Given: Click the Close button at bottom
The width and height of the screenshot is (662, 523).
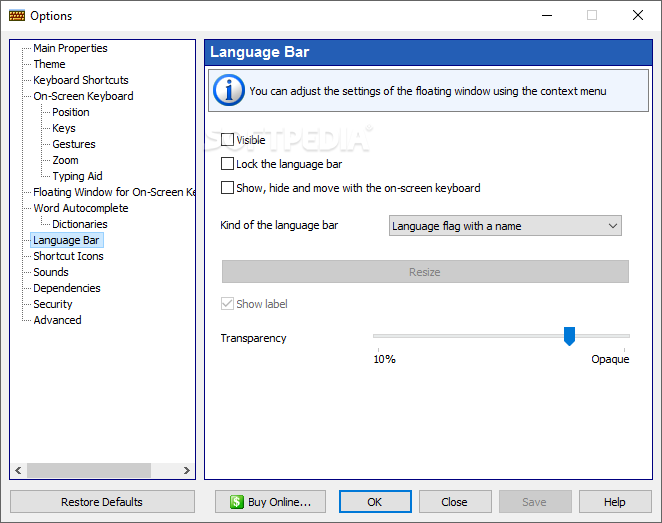Looking at the screenshot, I should click(455, 502).
